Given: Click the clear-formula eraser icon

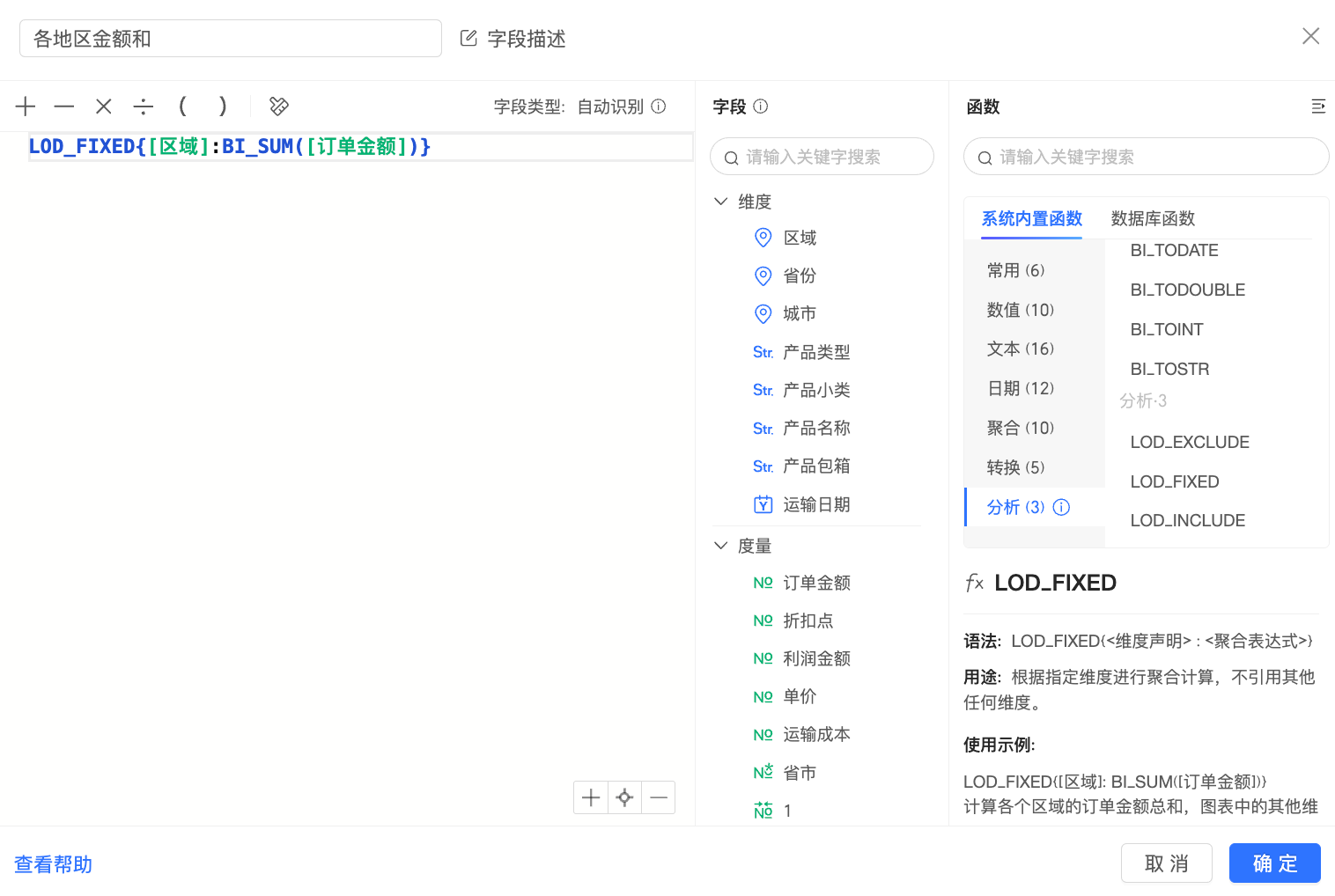Looking at the screenshot, I should 279,106.
